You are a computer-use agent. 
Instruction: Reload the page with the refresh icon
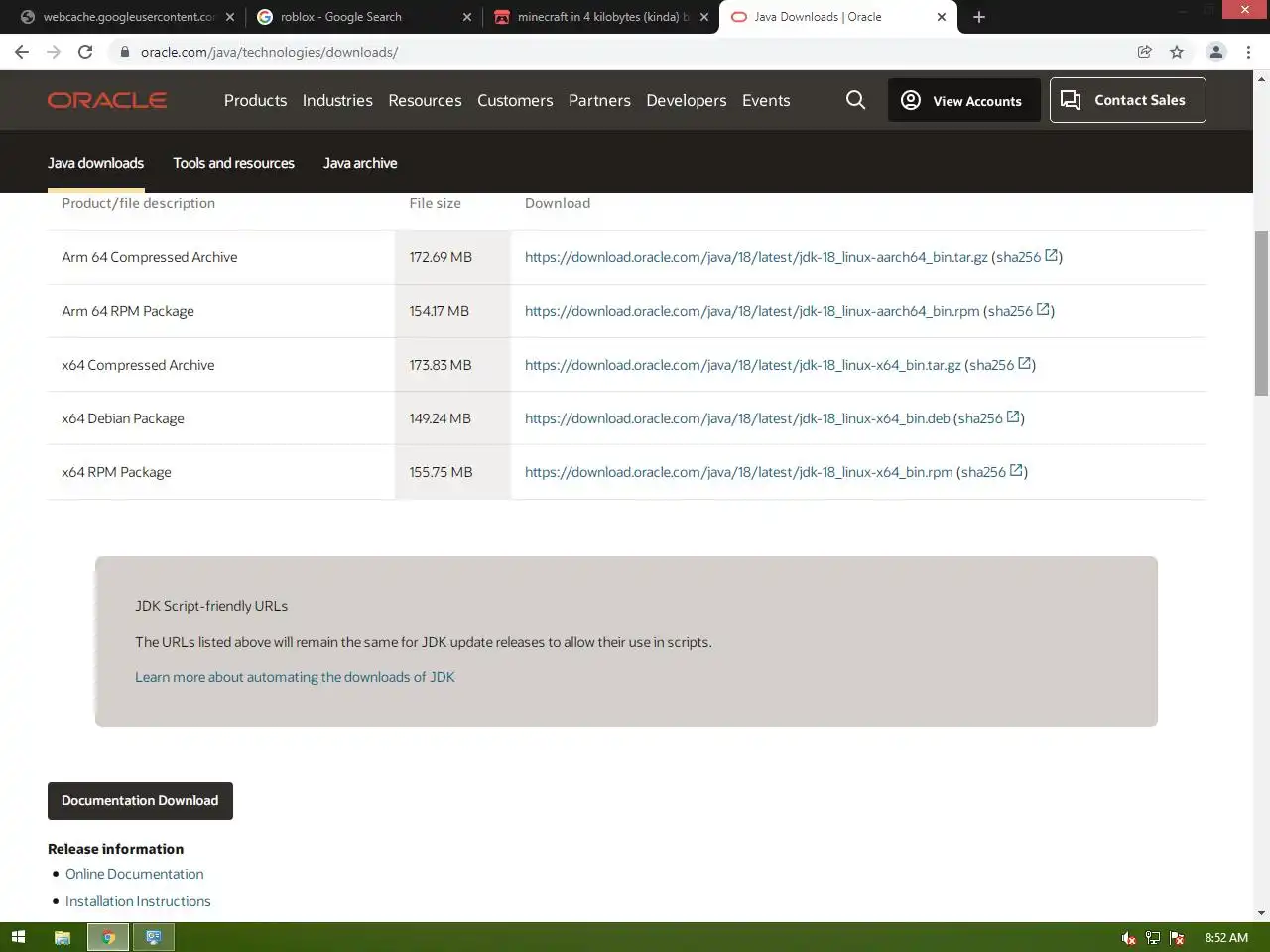point(85,52)
